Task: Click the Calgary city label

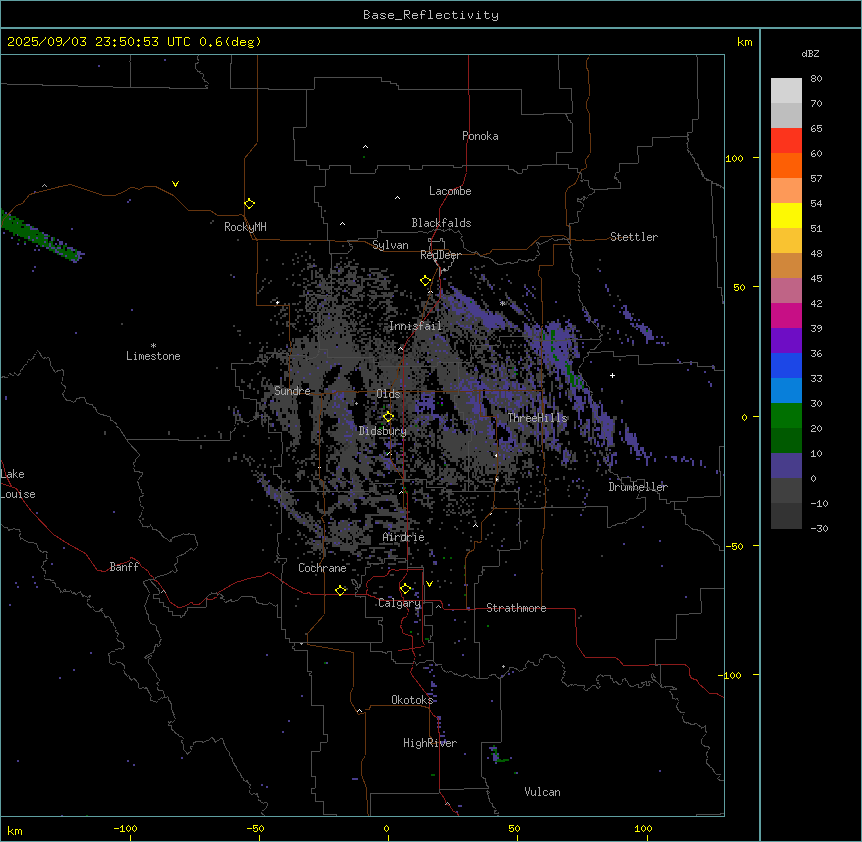Action: 399,603
